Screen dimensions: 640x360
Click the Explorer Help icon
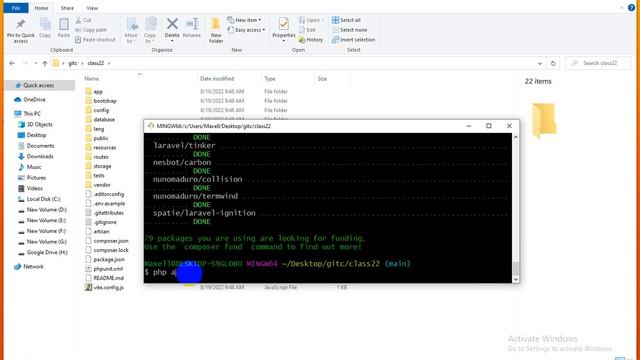[x=631, y=8]
